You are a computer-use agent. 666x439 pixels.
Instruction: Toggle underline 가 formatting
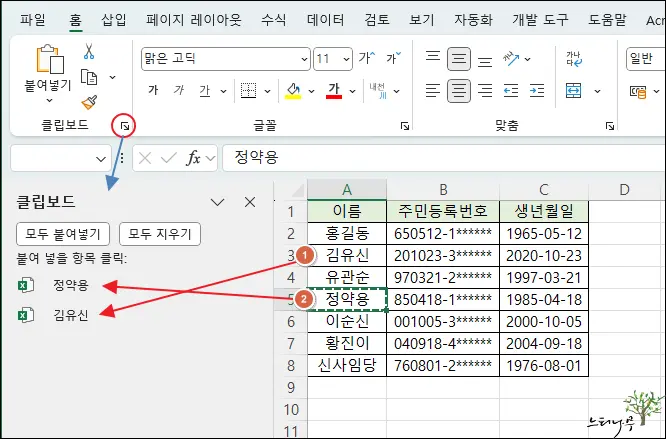tap(205, 90)
